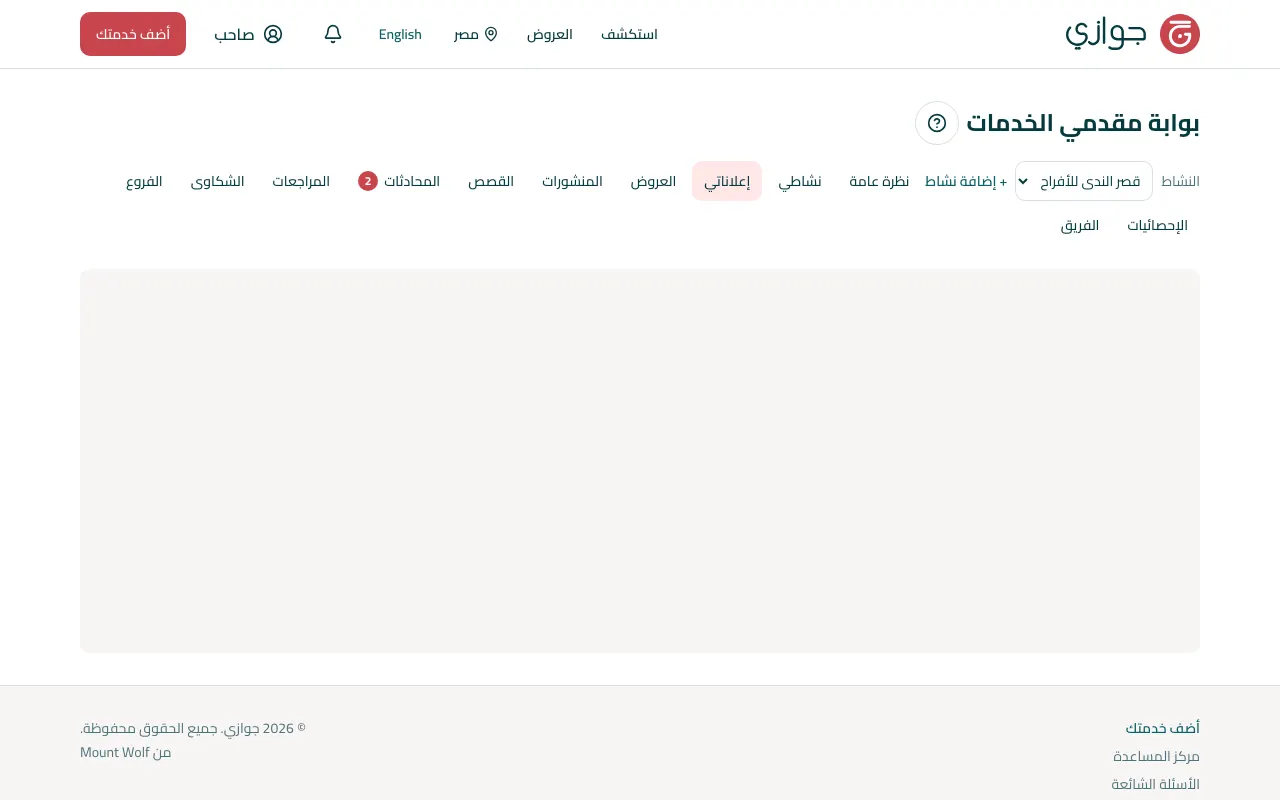Click the location pin icon beside مصر
1280x800 pixels.
point(491,34)
